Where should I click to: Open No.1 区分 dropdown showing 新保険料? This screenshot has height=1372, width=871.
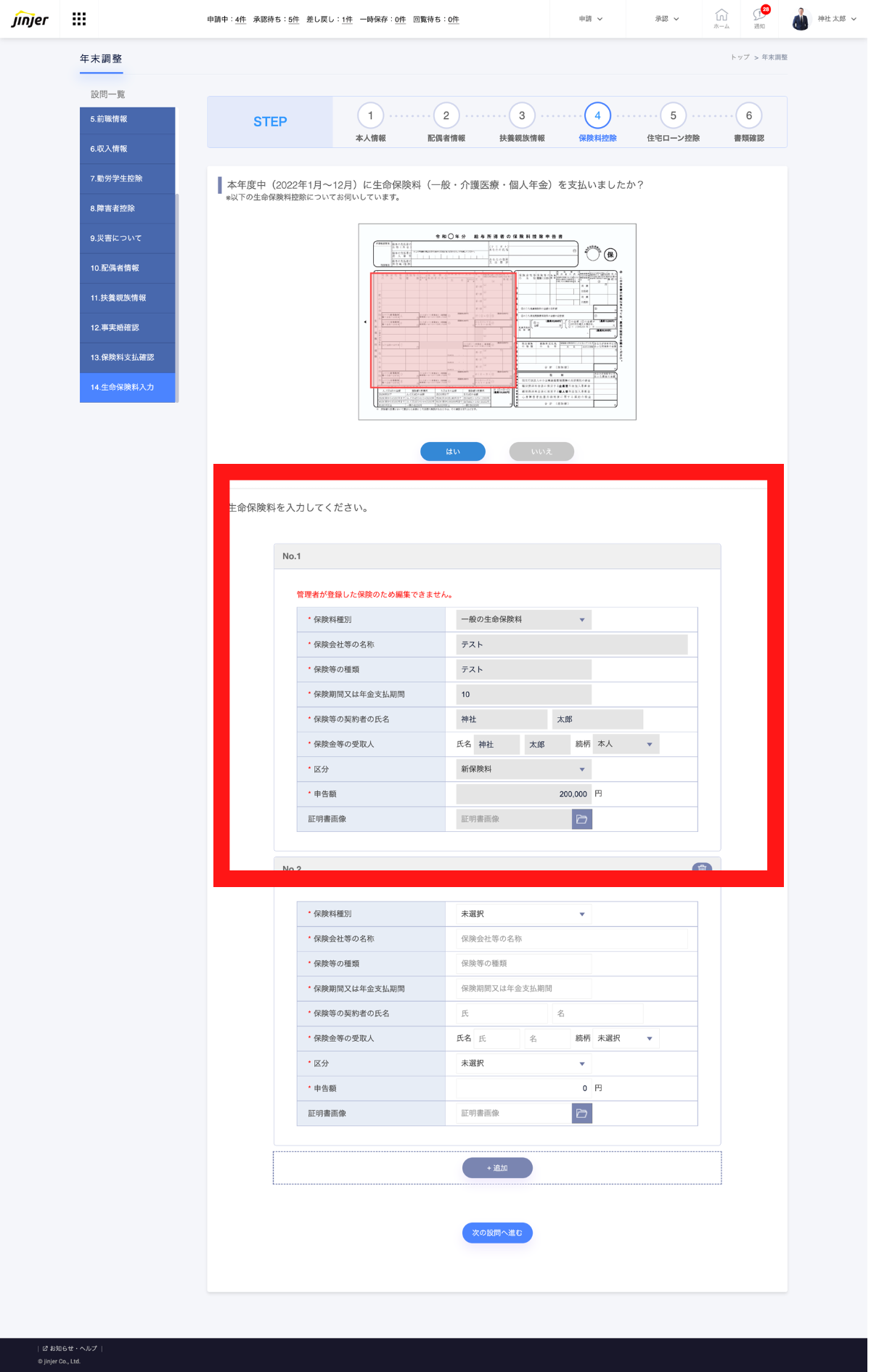coord(523,769)
